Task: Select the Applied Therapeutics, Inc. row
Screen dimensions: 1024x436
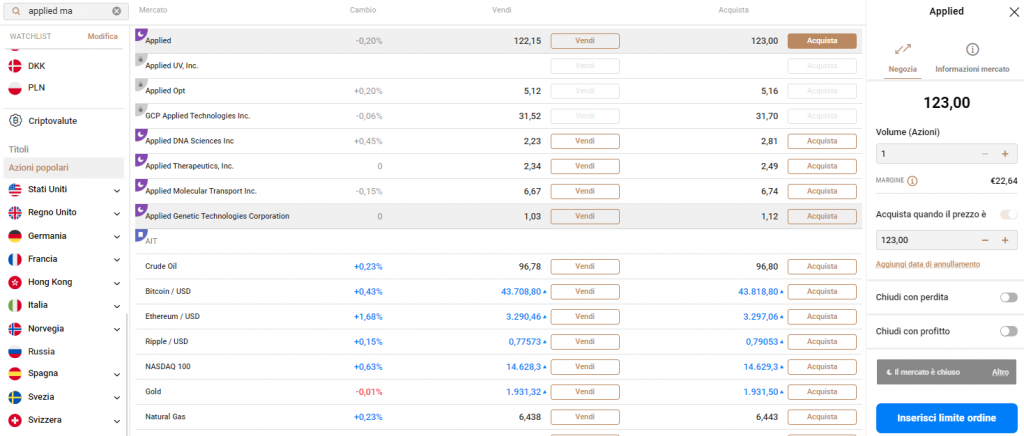Action: 498,166
